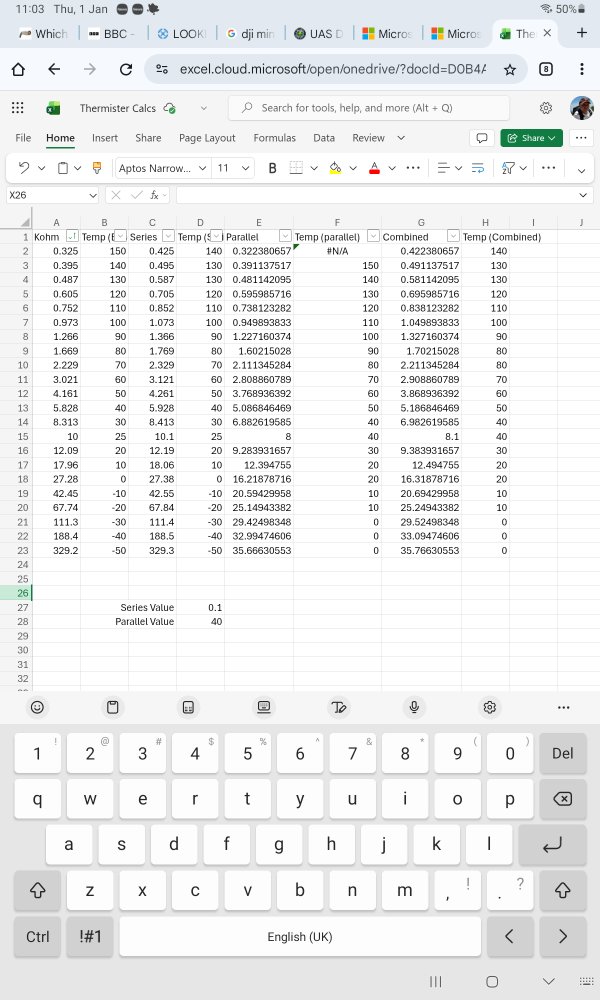Switch to the Review tab

click(x=369, y=138)
